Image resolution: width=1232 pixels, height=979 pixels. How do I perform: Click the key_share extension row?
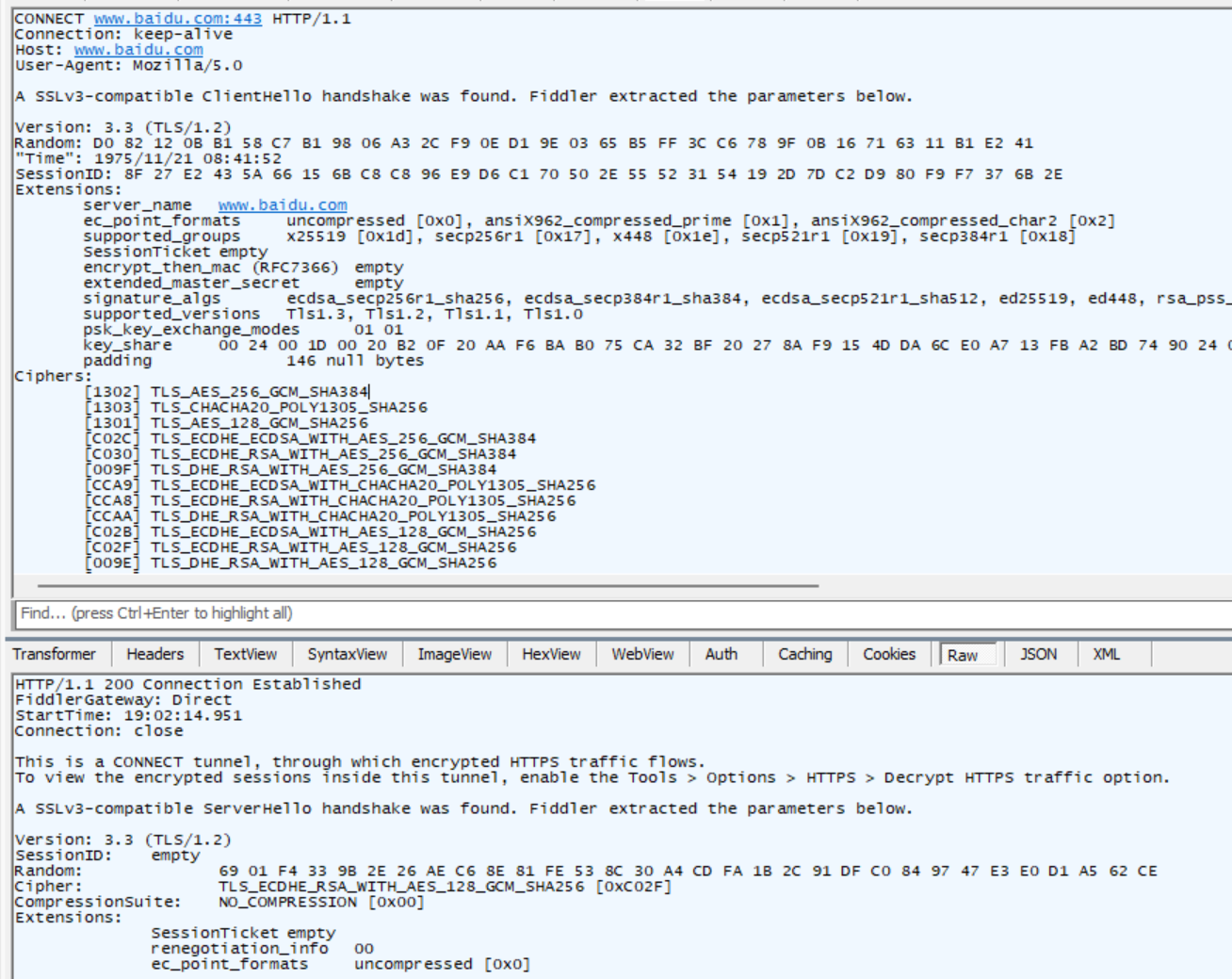tap(657, 346)
